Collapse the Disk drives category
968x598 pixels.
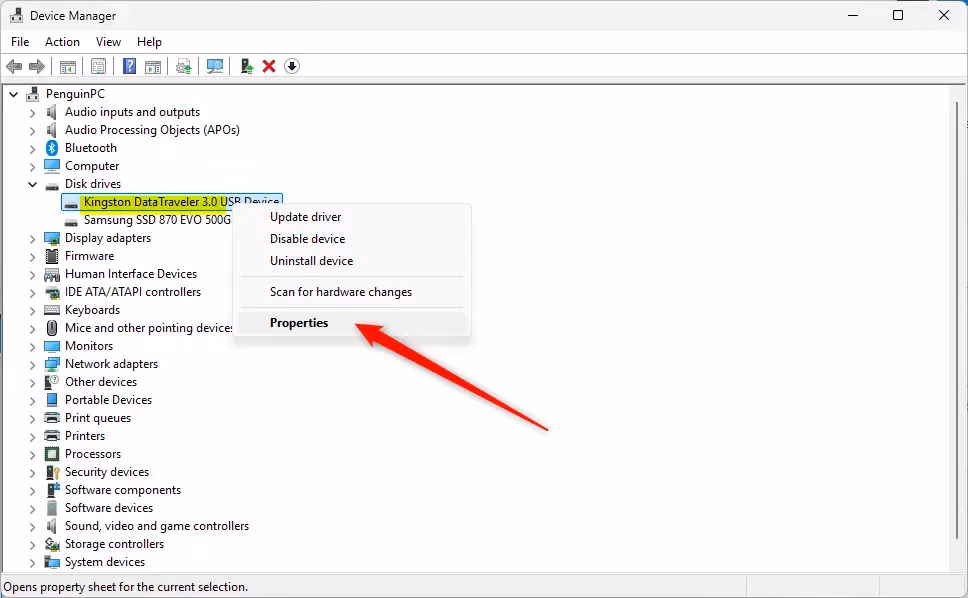[32, 184]
